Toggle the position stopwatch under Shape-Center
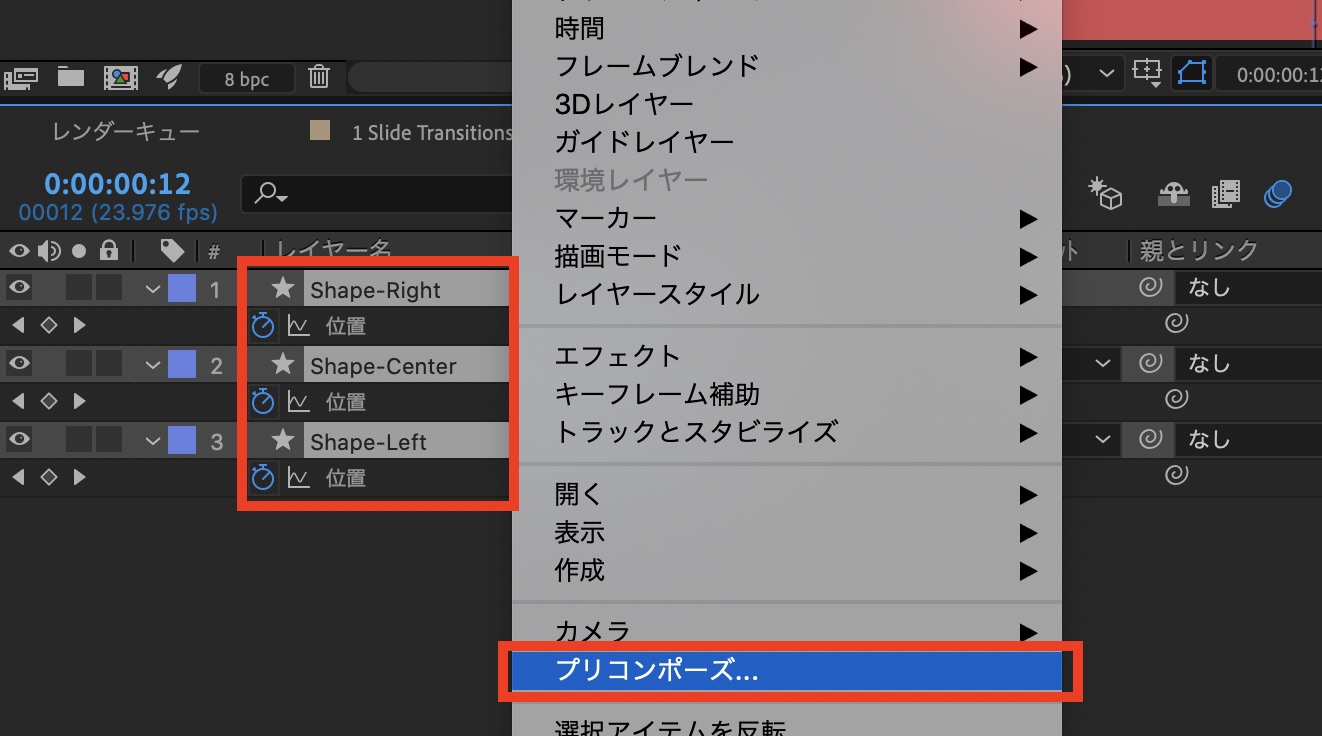The height and width of the screenshot is (736, 1322). [263, 401]
